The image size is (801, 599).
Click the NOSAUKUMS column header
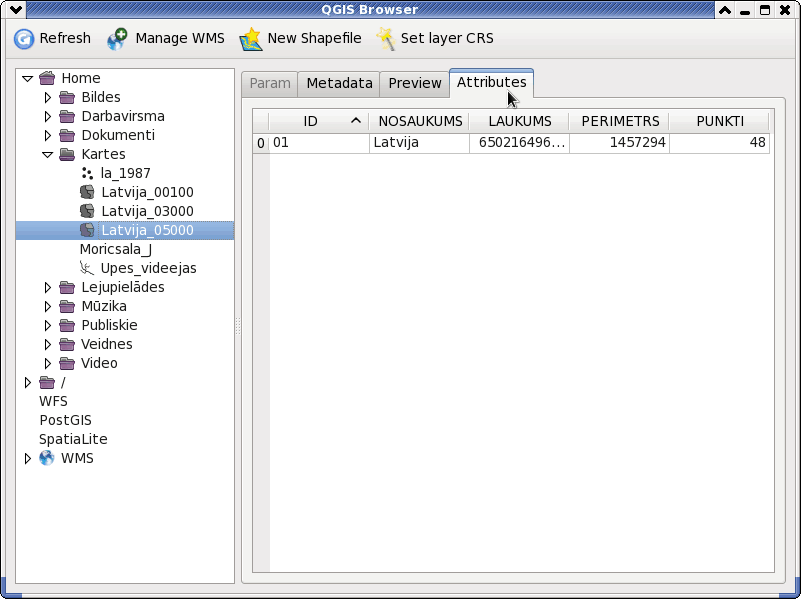coord(420,122)
